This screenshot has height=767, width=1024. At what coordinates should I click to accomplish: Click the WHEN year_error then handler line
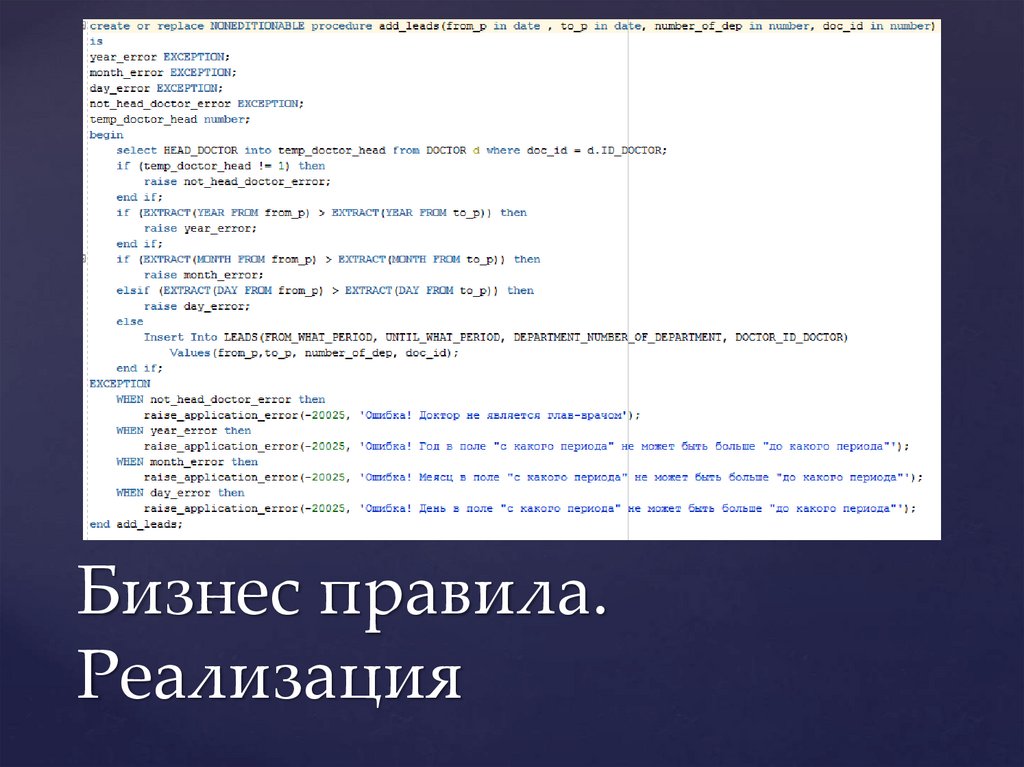[185, 430]
